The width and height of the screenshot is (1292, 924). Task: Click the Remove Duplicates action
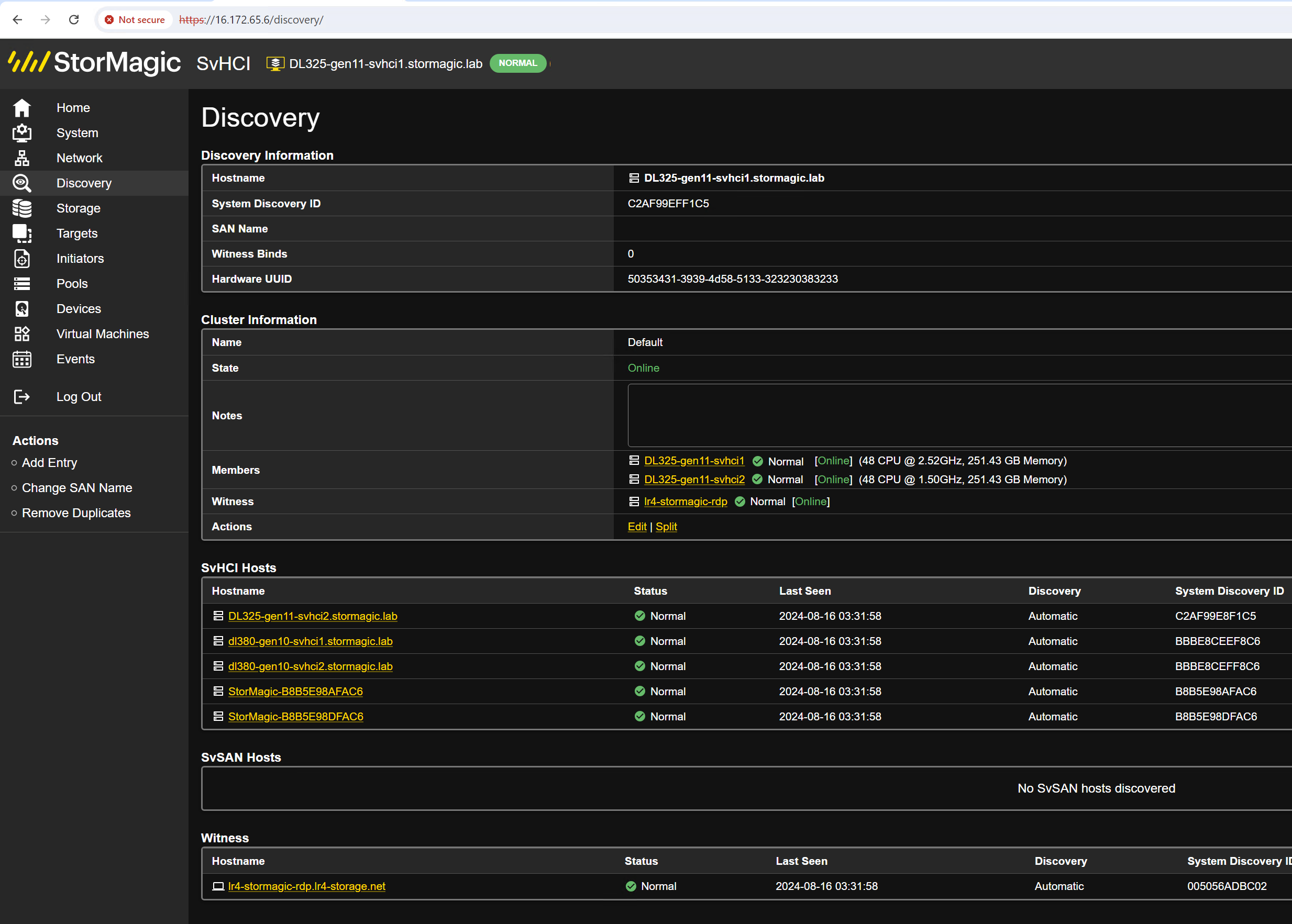pyautogui.click(x=76, y=513)
